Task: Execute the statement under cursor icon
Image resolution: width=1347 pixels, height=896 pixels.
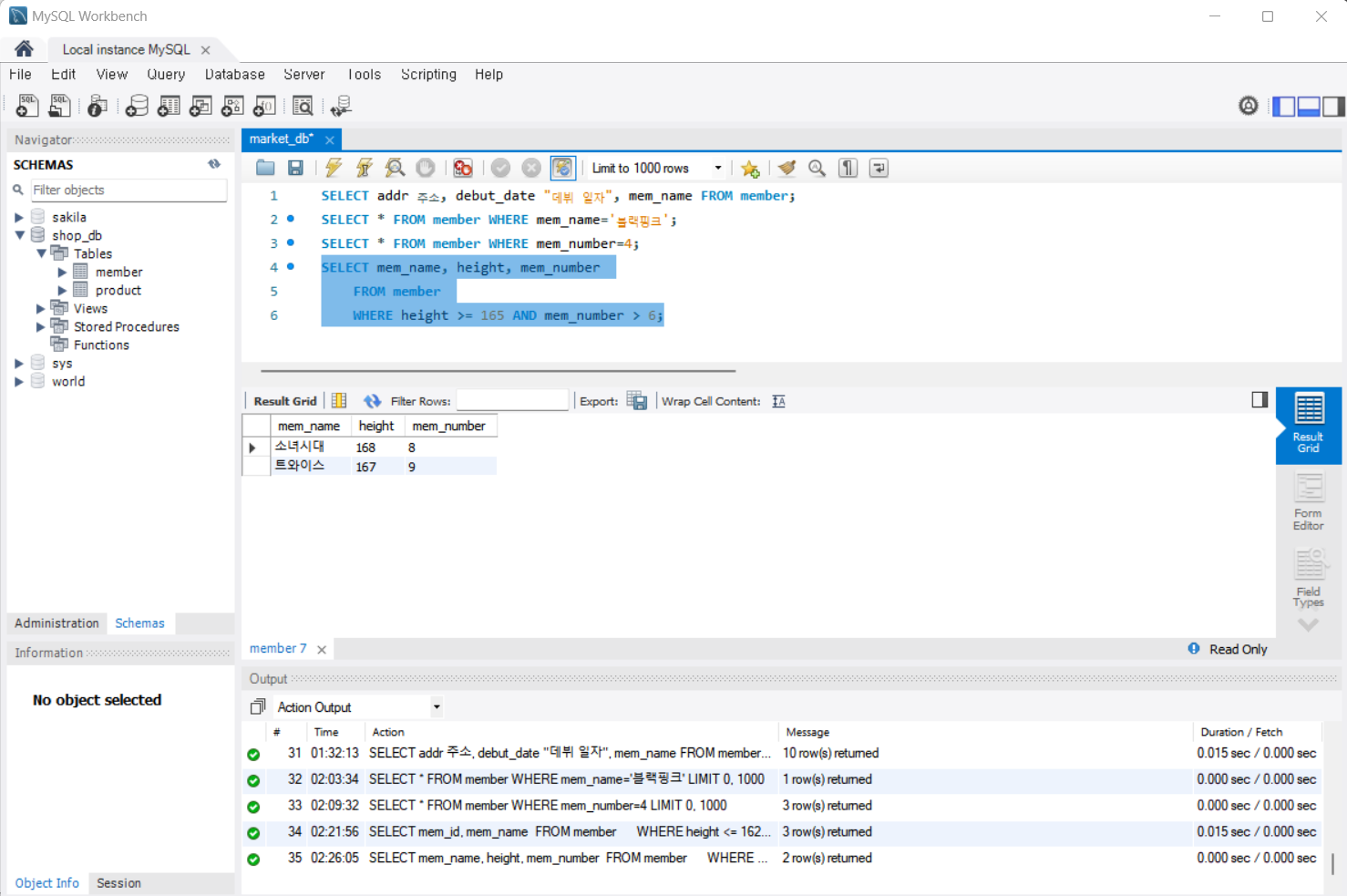Action: [365, 168]
